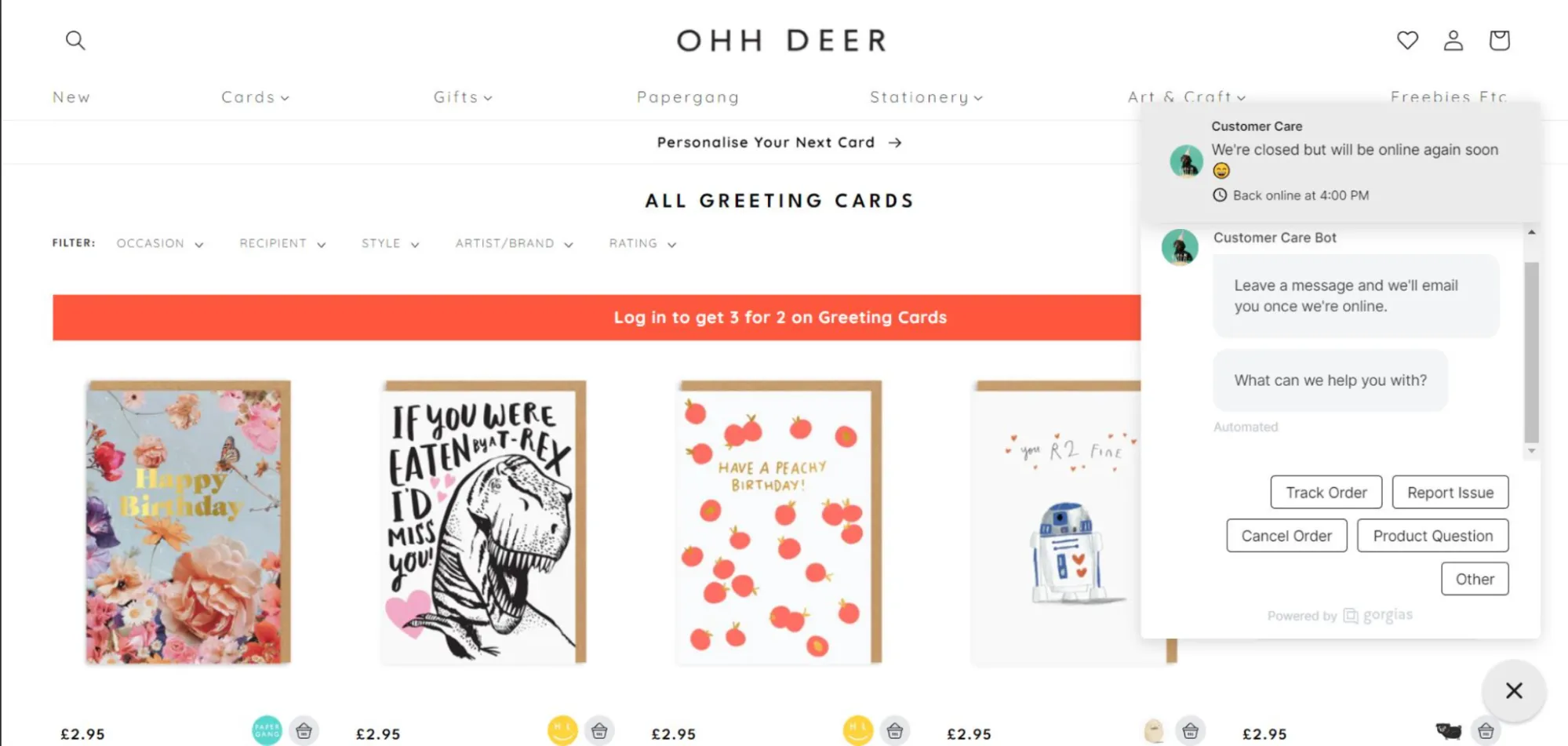Click the Personalise Your Next Card link
1568x746 pixels.
coord(779,143)
